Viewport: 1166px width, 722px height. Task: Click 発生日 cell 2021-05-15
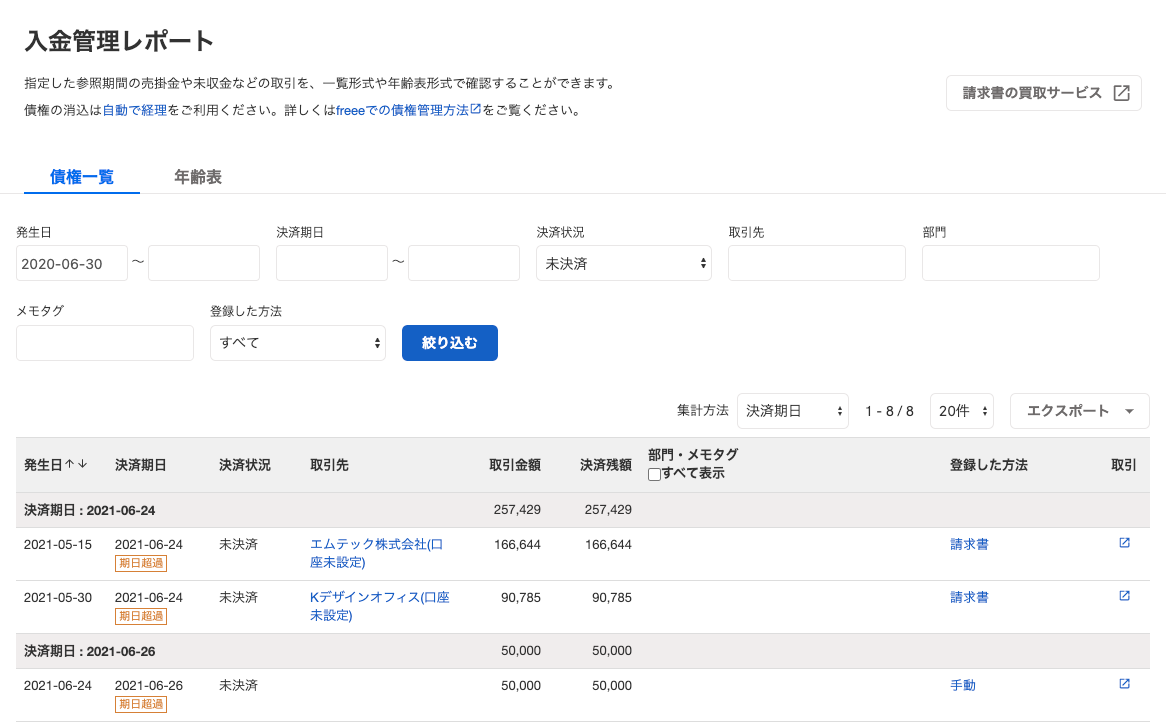(x=58, y=544)
